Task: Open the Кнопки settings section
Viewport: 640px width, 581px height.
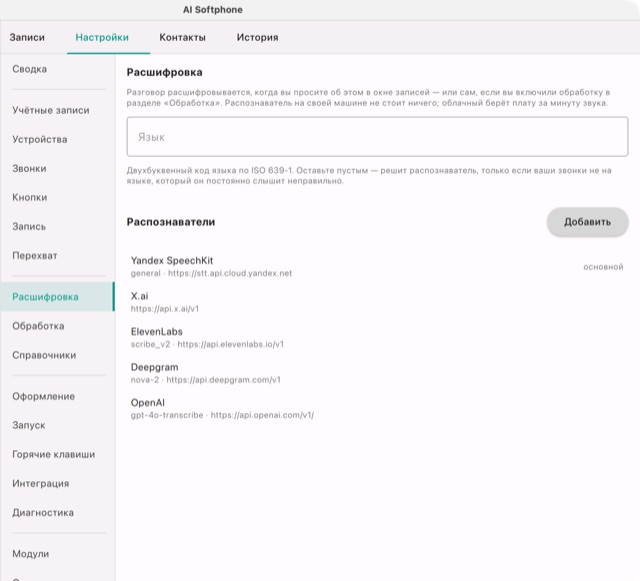Action: [58, 197]
